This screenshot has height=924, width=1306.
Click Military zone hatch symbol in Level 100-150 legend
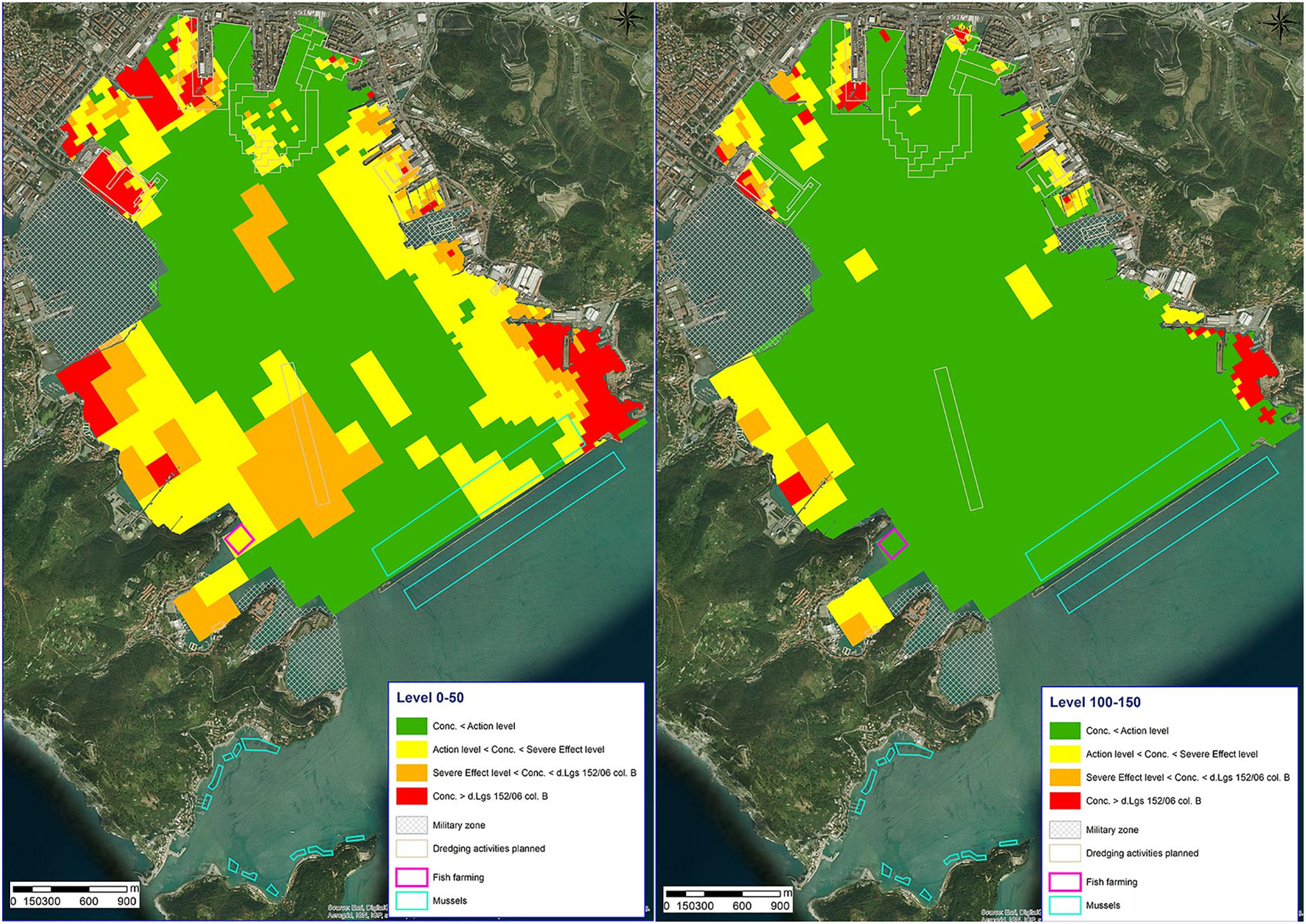pos(1065,830)
